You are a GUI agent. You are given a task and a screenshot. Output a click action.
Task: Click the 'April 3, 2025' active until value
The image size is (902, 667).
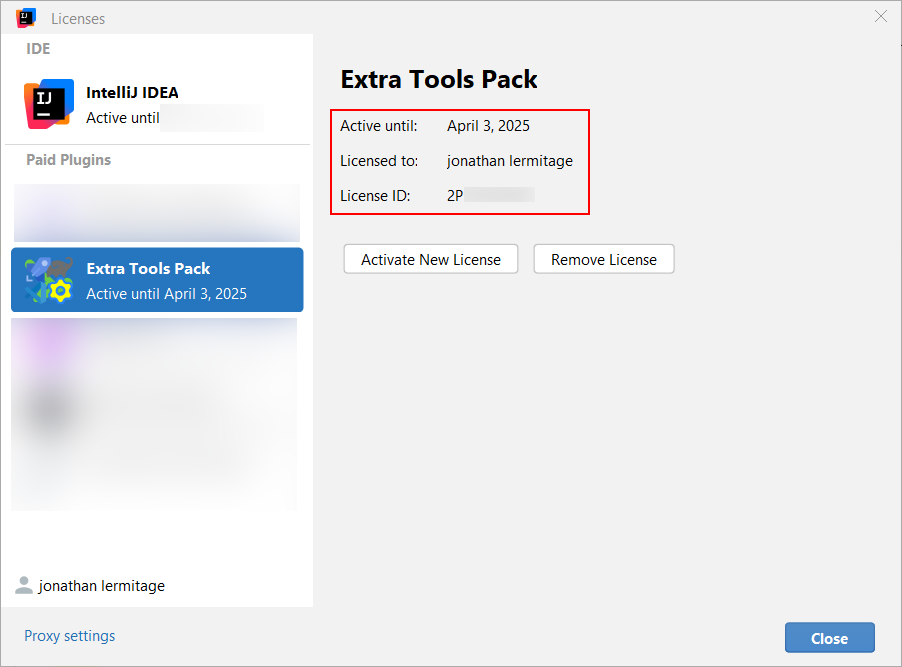488,126
